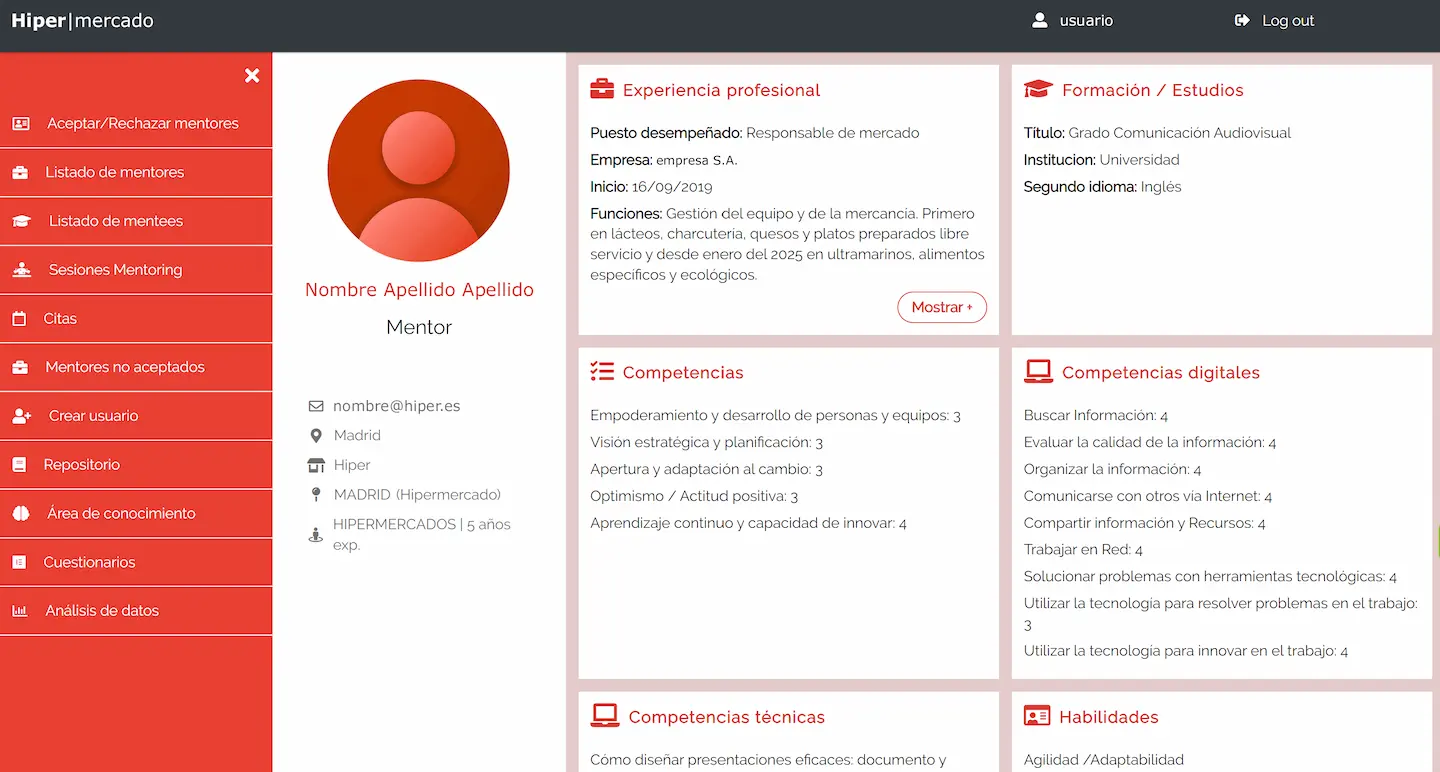
Task: Open Aceptar/Rechazar mentores menu item
Action: point(136,124)
